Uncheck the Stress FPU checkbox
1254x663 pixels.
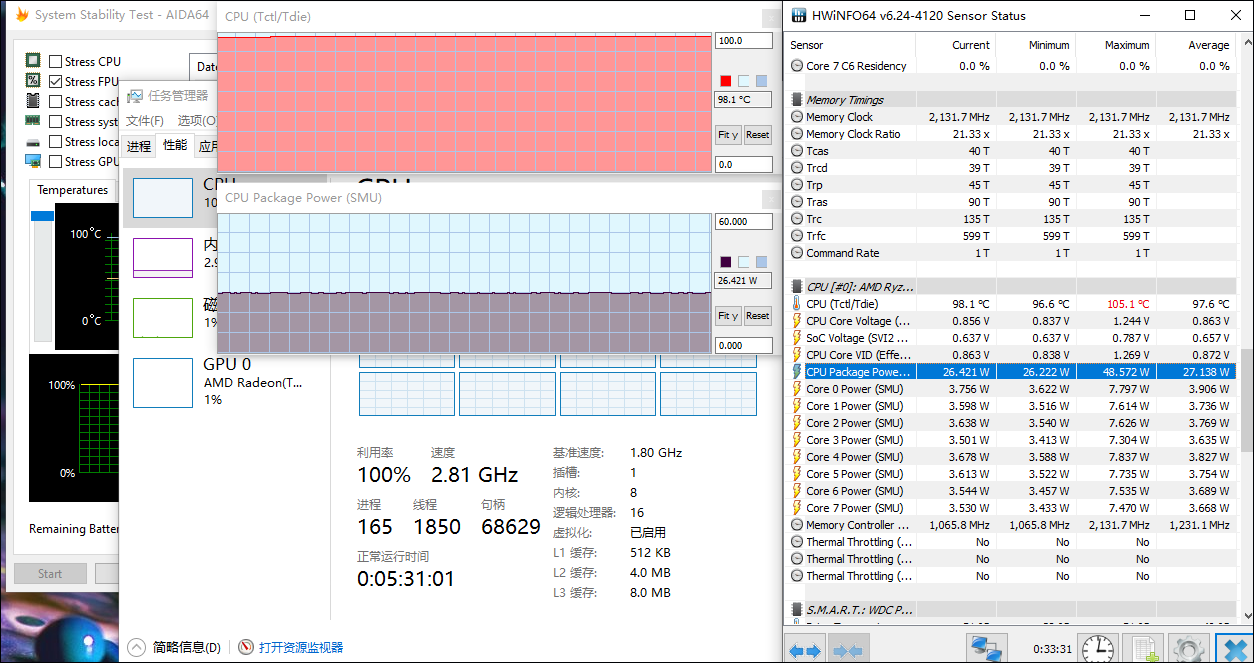[x=55, y=81]
